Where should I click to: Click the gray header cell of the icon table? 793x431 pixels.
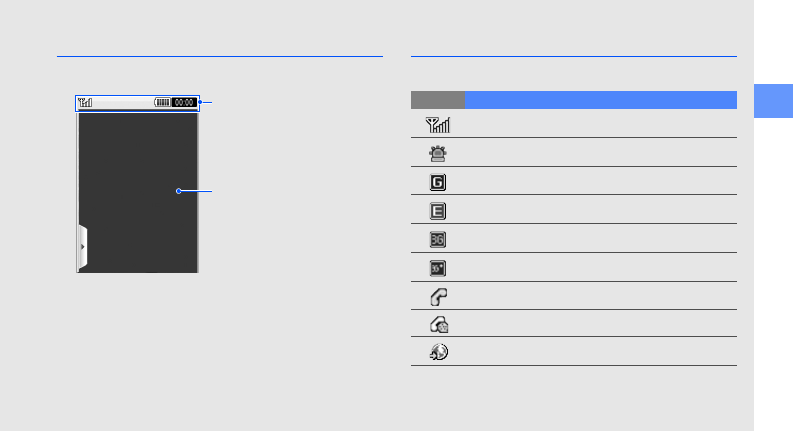pyautogui.click(x=438, y=99)
